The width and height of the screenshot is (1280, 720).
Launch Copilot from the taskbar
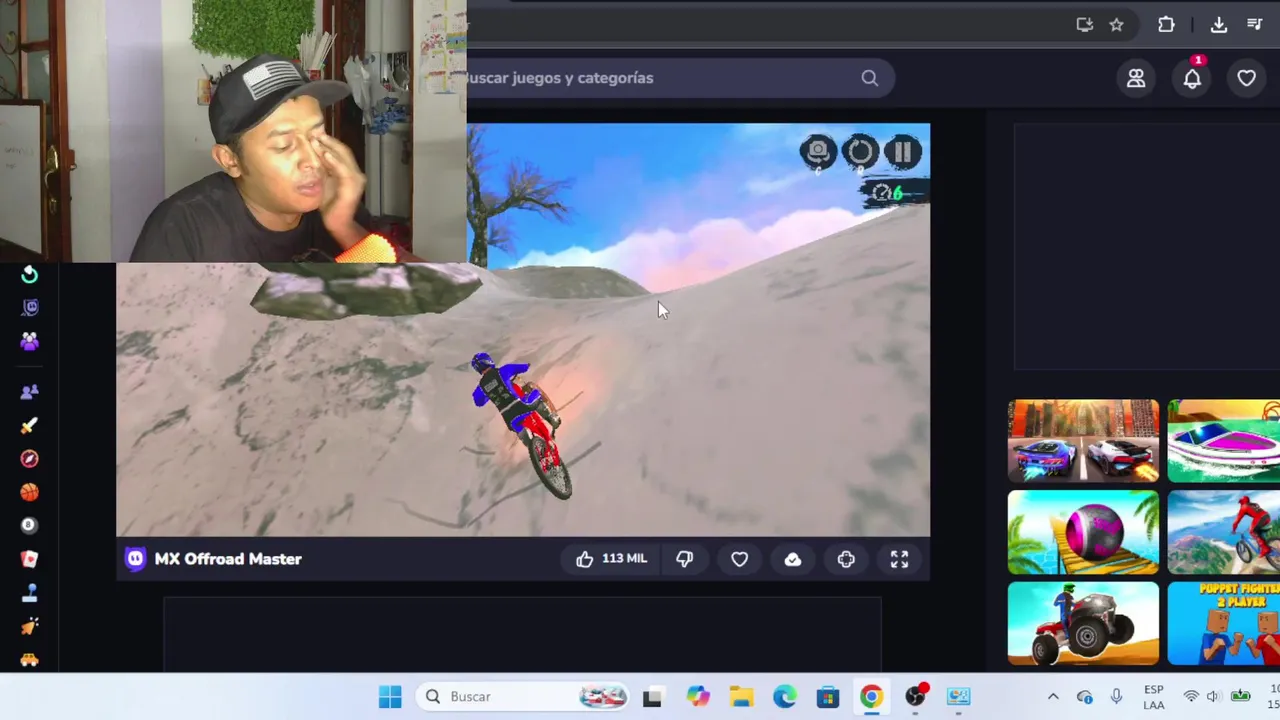[x=698, y=697]
